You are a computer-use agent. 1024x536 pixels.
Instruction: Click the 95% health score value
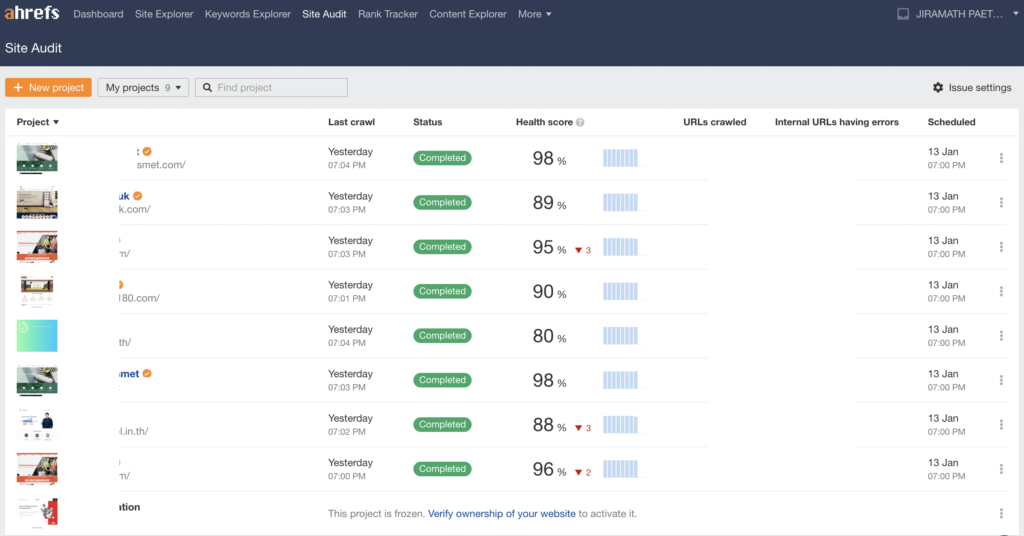[549, 247]
